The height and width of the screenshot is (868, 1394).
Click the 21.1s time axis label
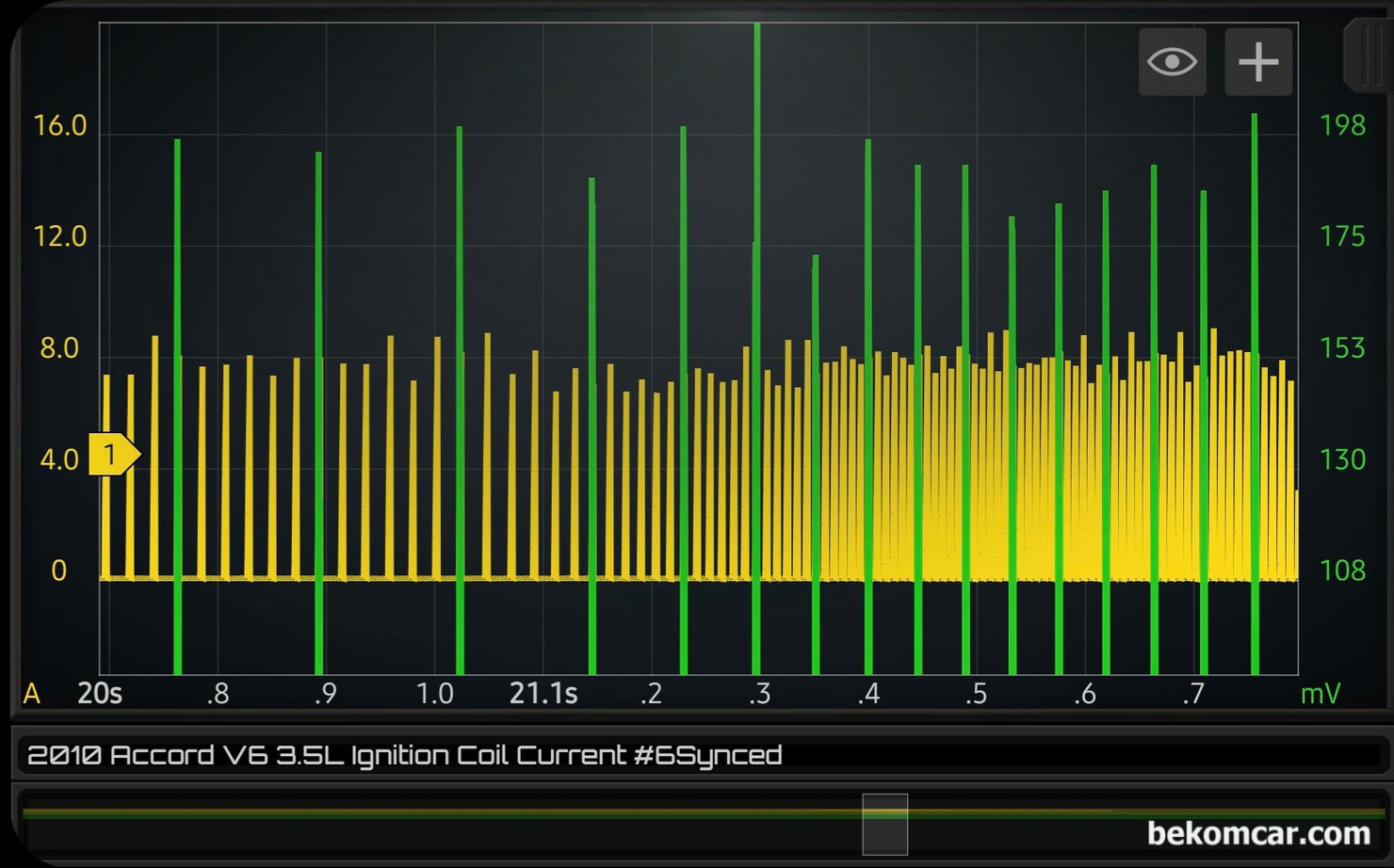pos(543,694)
